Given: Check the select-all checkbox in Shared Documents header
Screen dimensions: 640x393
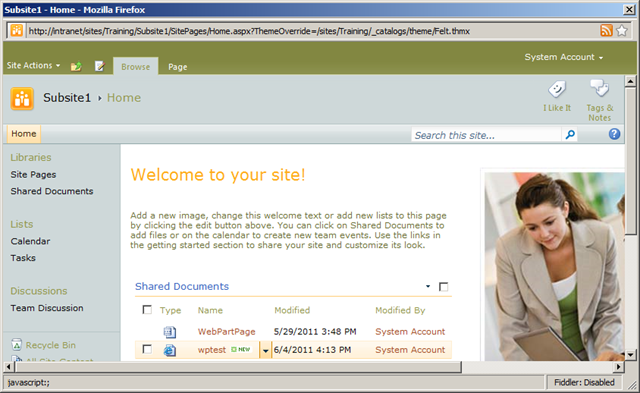Looking at the screenshot, I should tap(147, 310).
